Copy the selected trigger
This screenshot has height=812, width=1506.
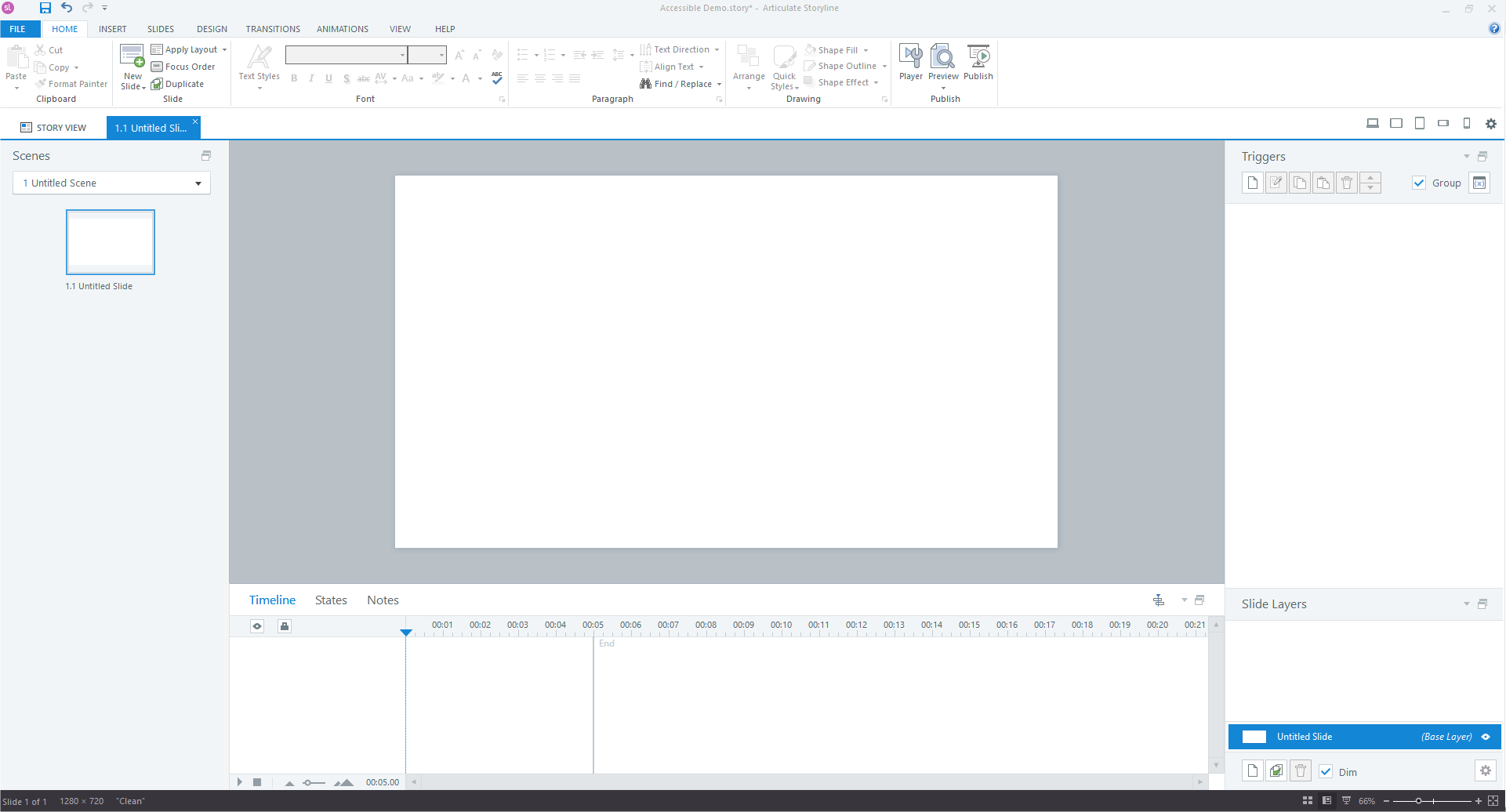pos(1300,183)
